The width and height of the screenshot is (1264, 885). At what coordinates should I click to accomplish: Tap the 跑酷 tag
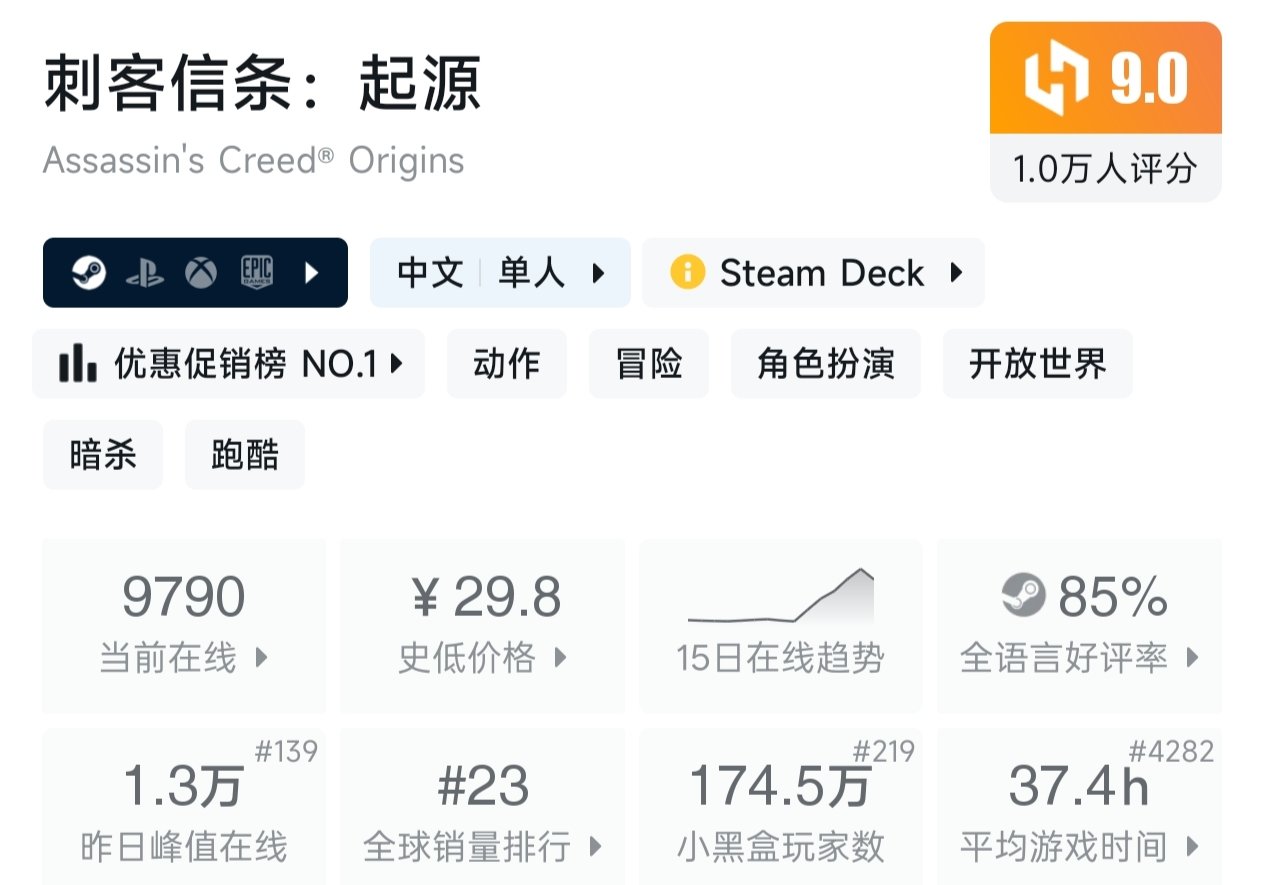tap(245, 455)
